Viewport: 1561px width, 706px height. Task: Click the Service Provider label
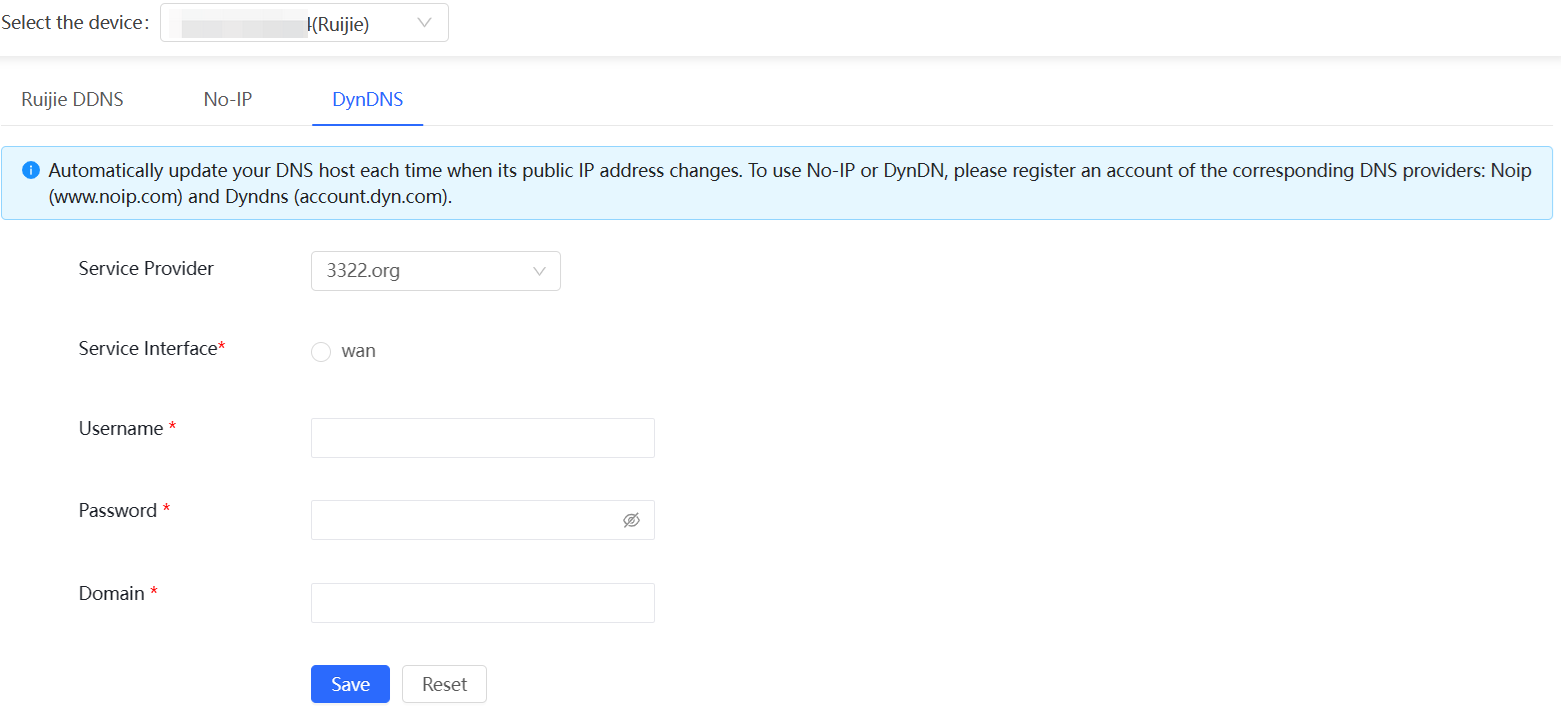pos(146,269)
